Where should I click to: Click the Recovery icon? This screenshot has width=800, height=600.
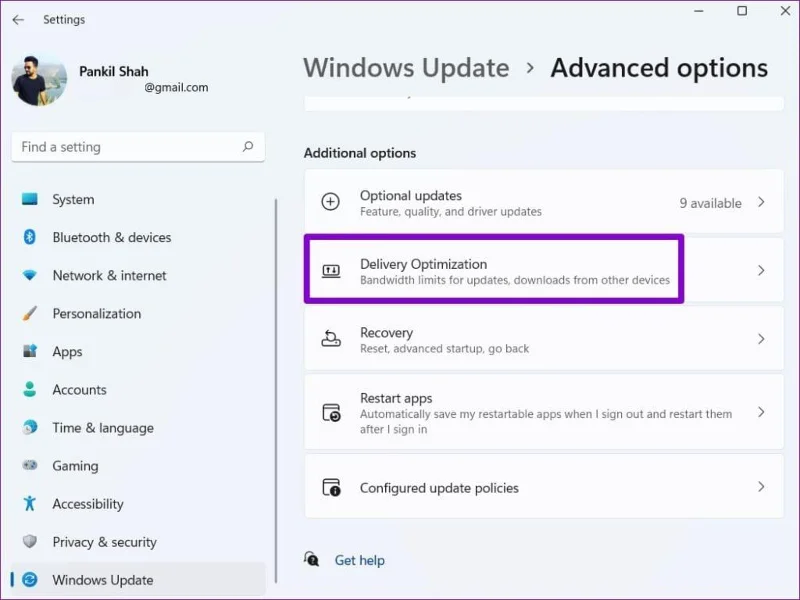tap(331, 339)
